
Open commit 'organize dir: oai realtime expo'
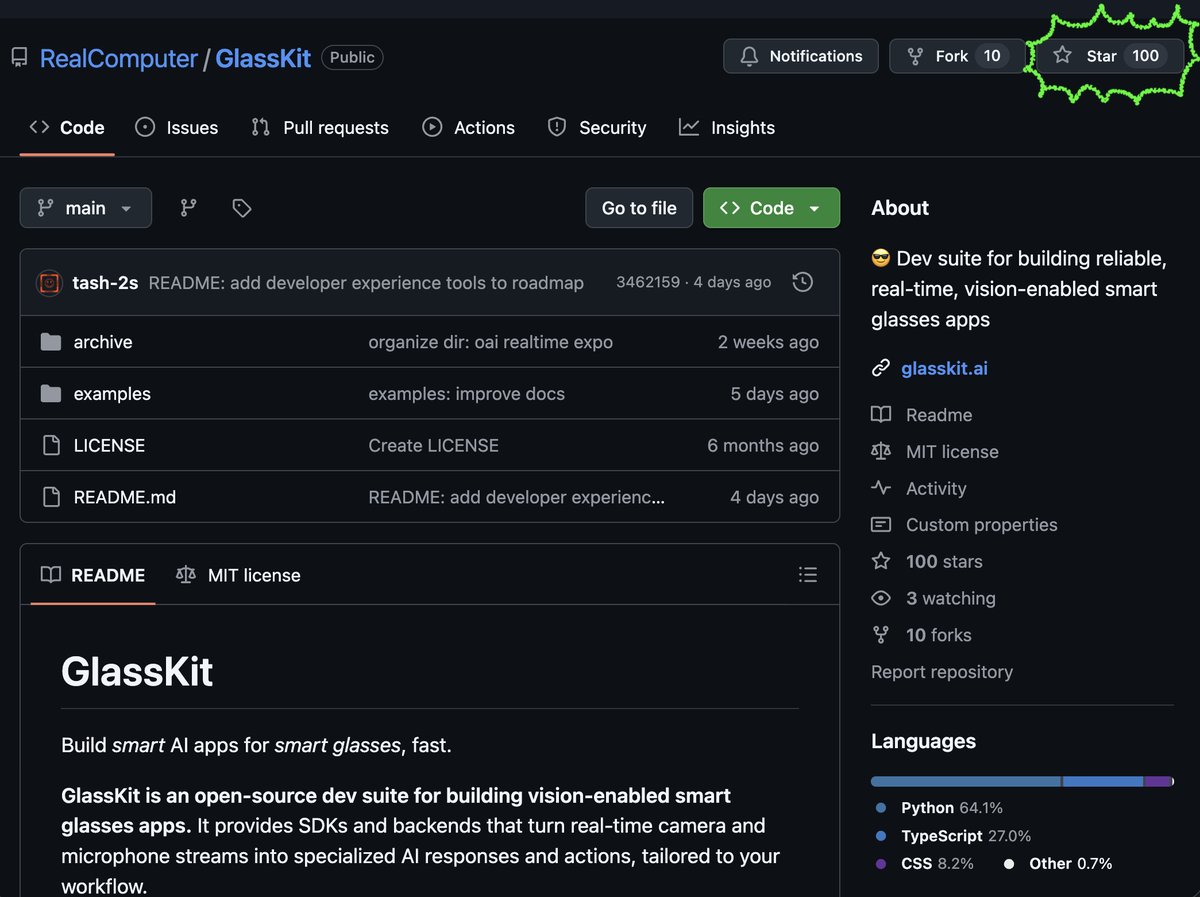click(490, 342)
